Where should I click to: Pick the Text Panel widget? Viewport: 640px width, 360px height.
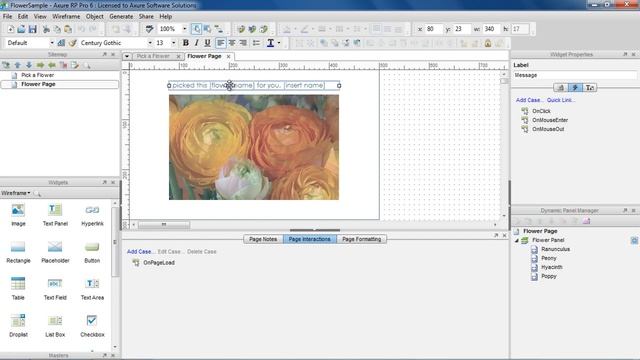click(x=55, y=215)
